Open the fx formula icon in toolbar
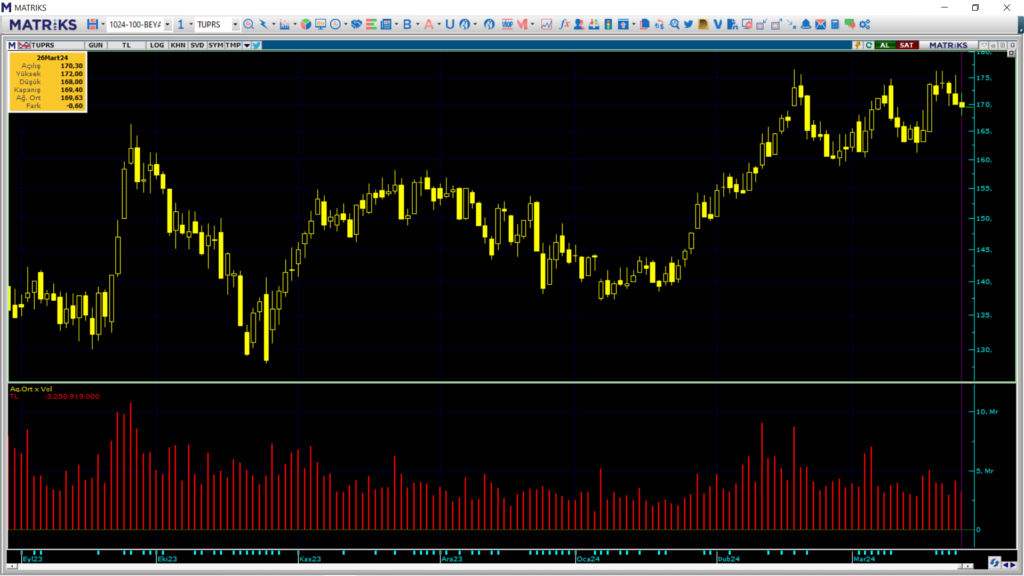The height and width of the screenshot is (576, 1024). (x=564, y=24)
